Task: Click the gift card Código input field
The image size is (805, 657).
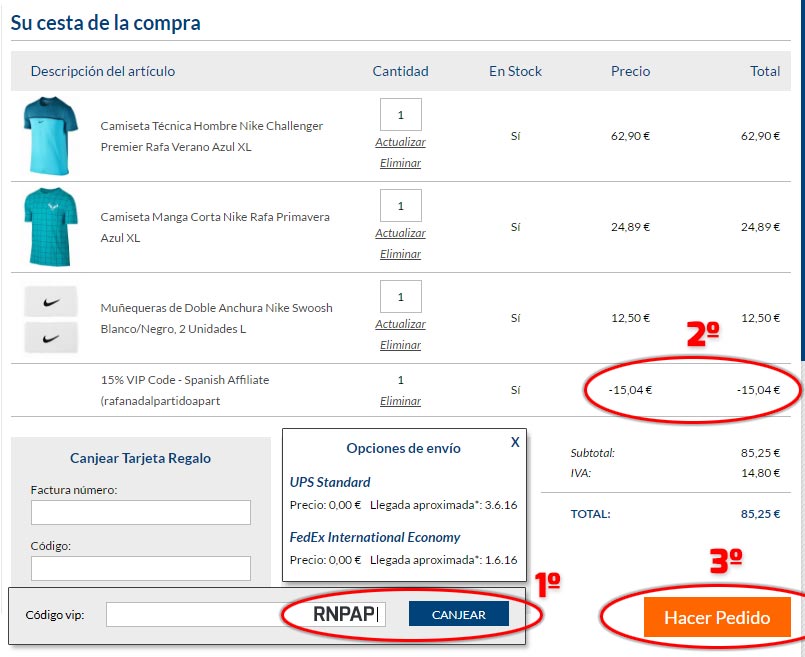Action: [141, 568]
